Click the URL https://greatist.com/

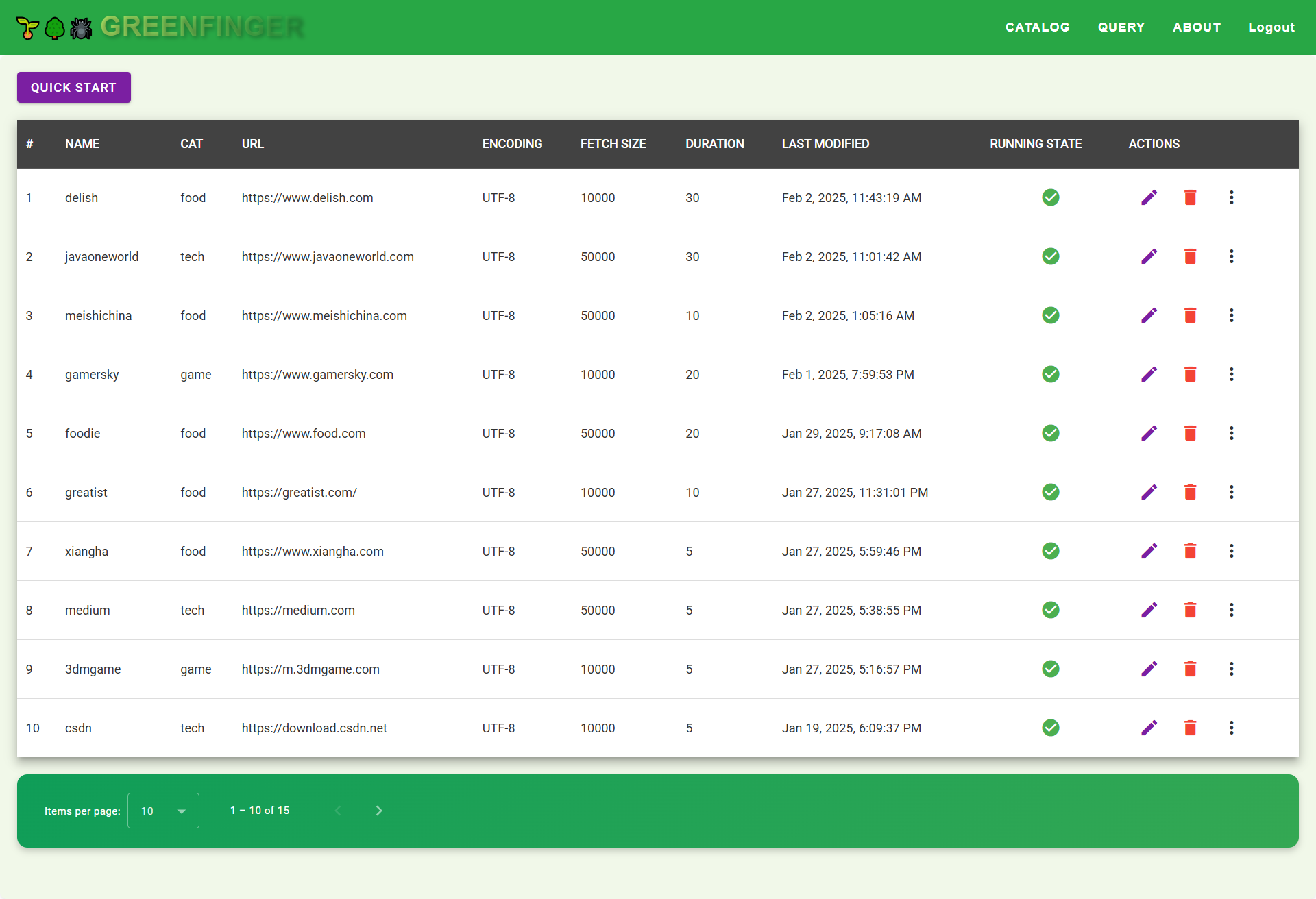[x=300, y=492]
